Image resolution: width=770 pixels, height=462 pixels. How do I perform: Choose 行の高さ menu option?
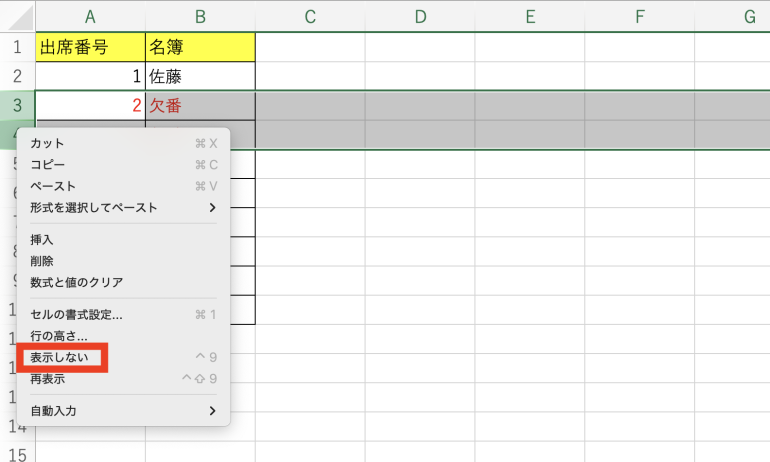pyautogui.click(x=59, y=337)
